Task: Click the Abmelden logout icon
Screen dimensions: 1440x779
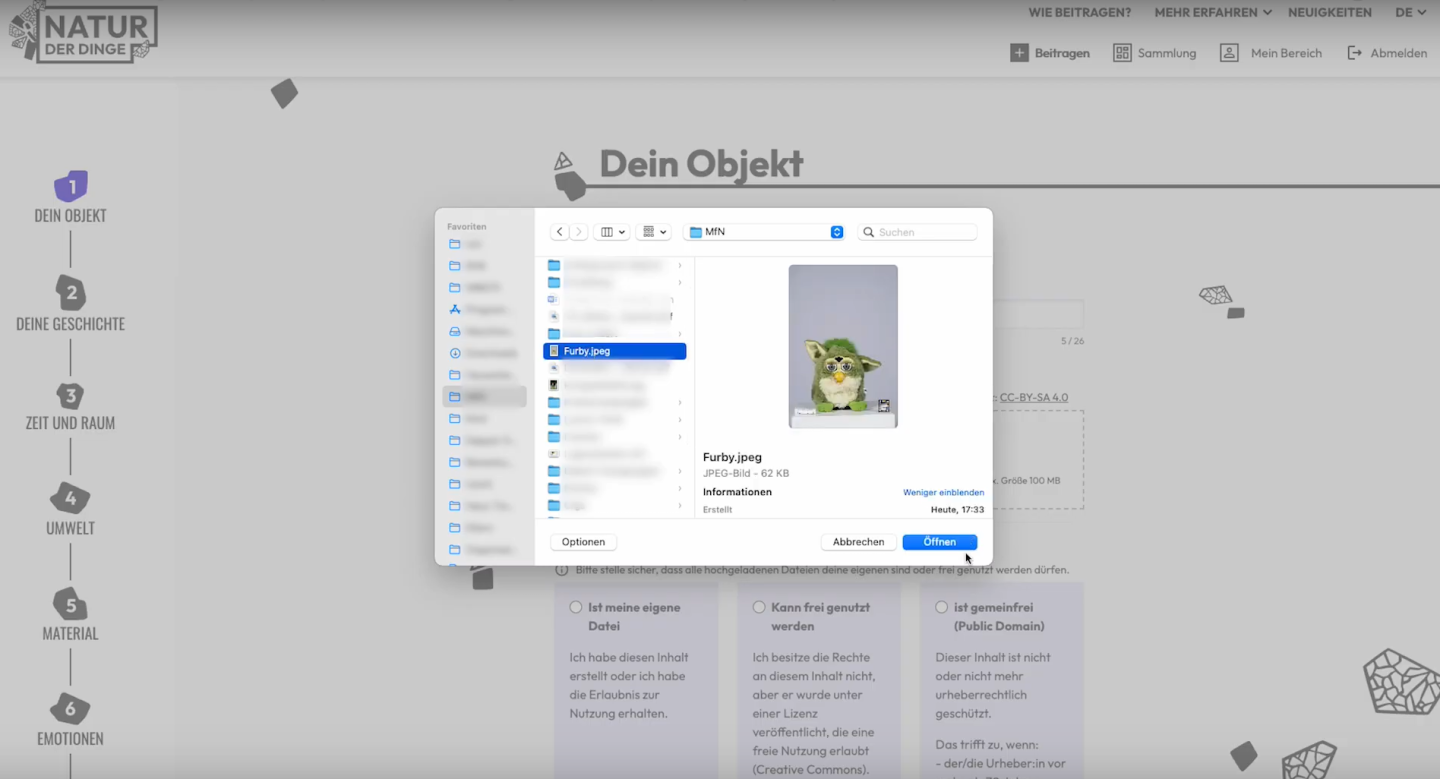Action: 1354,53
